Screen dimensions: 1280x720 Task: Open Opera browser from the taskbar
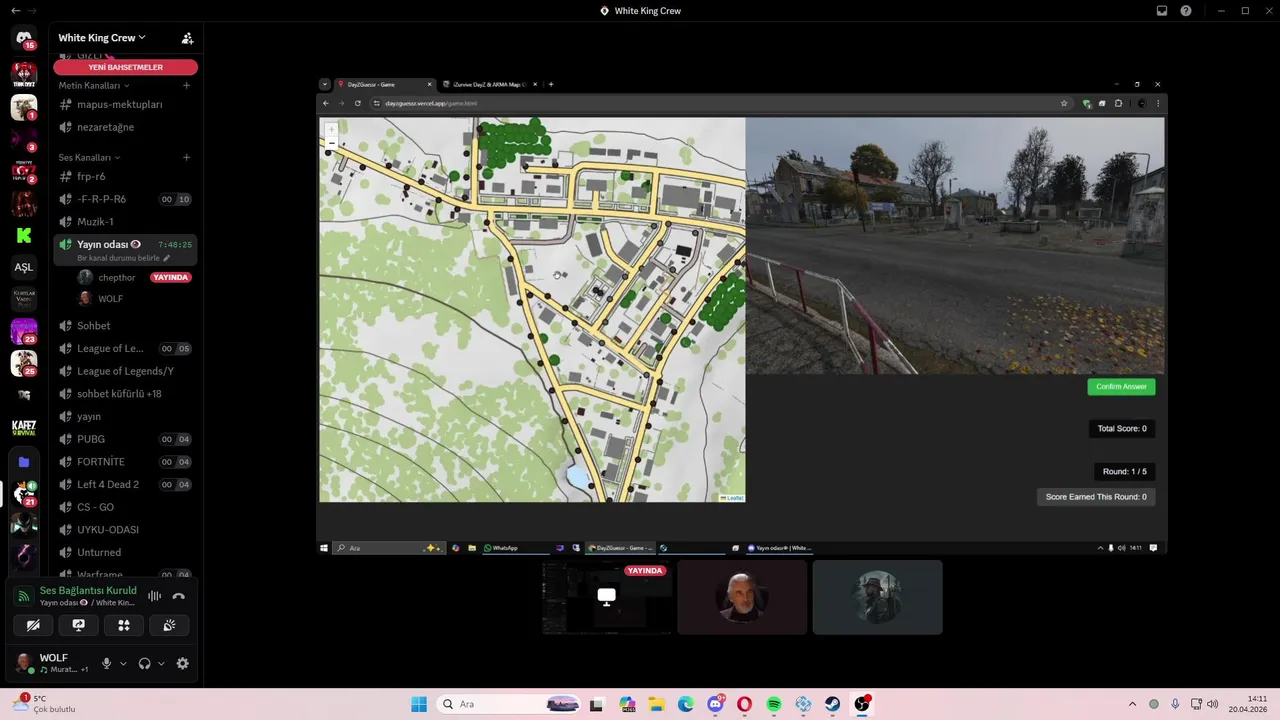pos(744,704)
